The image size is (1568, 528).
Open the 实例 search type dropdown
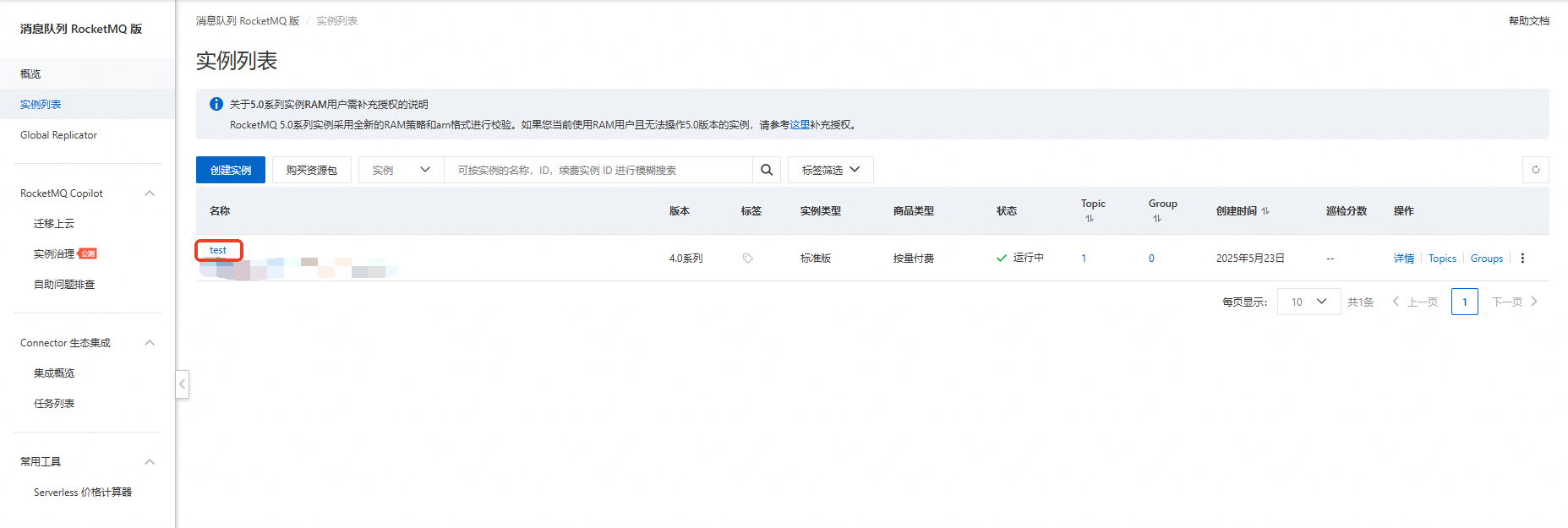402,170
